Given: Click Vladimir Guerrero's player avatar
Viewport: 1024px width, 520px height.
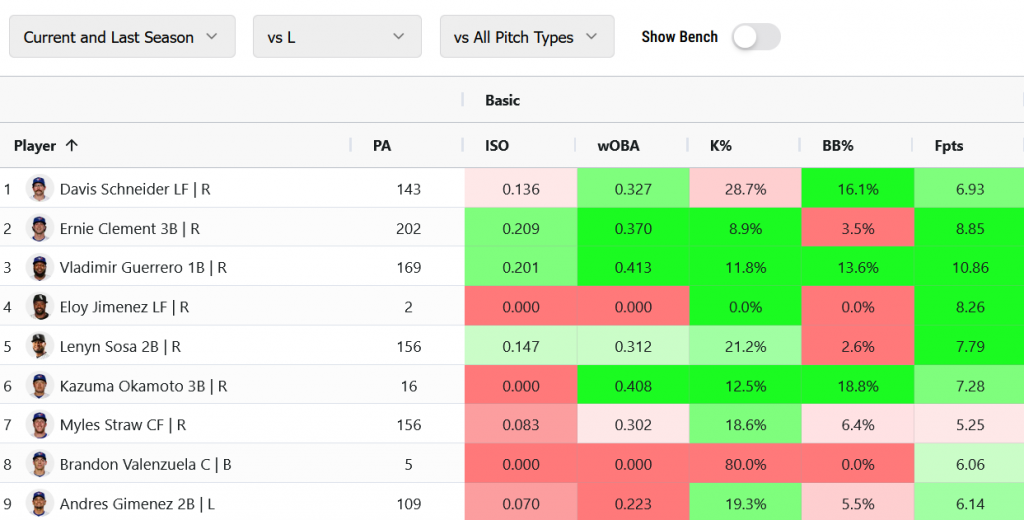Looking at the screenshot, I should (39, 268).
